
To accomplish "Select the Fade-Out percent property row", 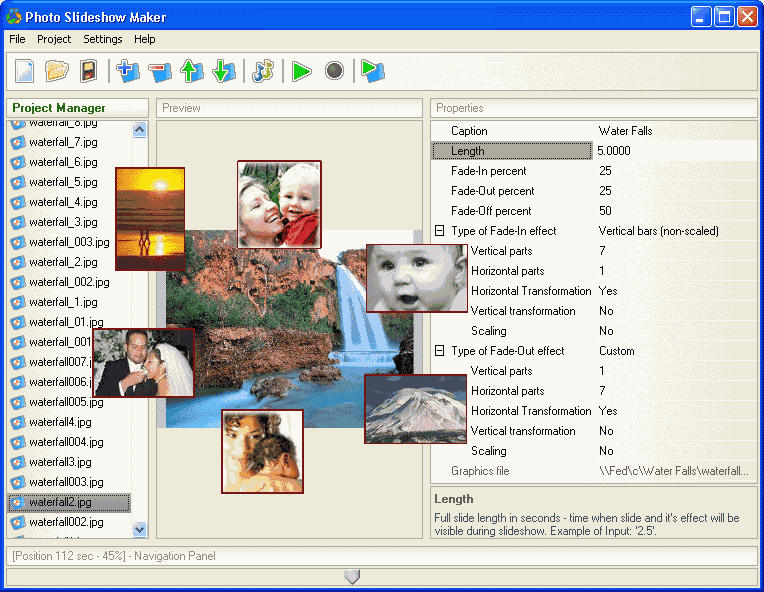I will point(594,191).
